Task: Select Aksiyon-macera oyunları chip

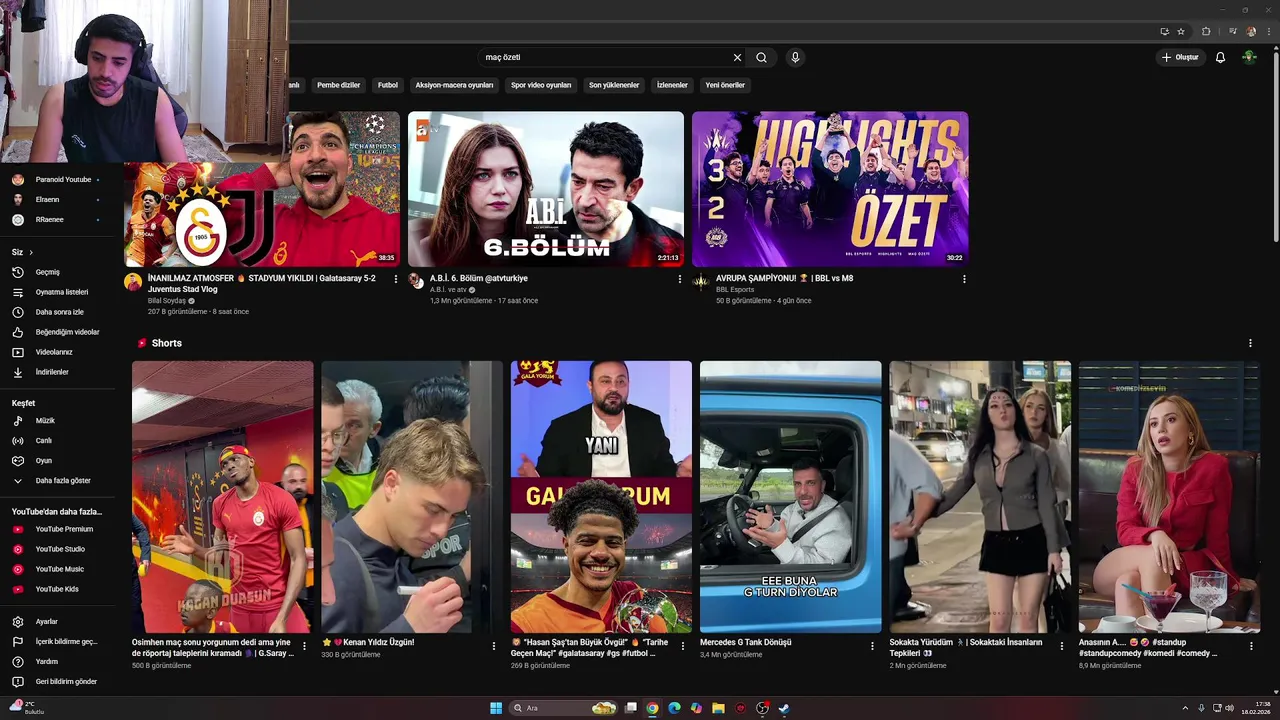Action: click(x=454, y=85)
